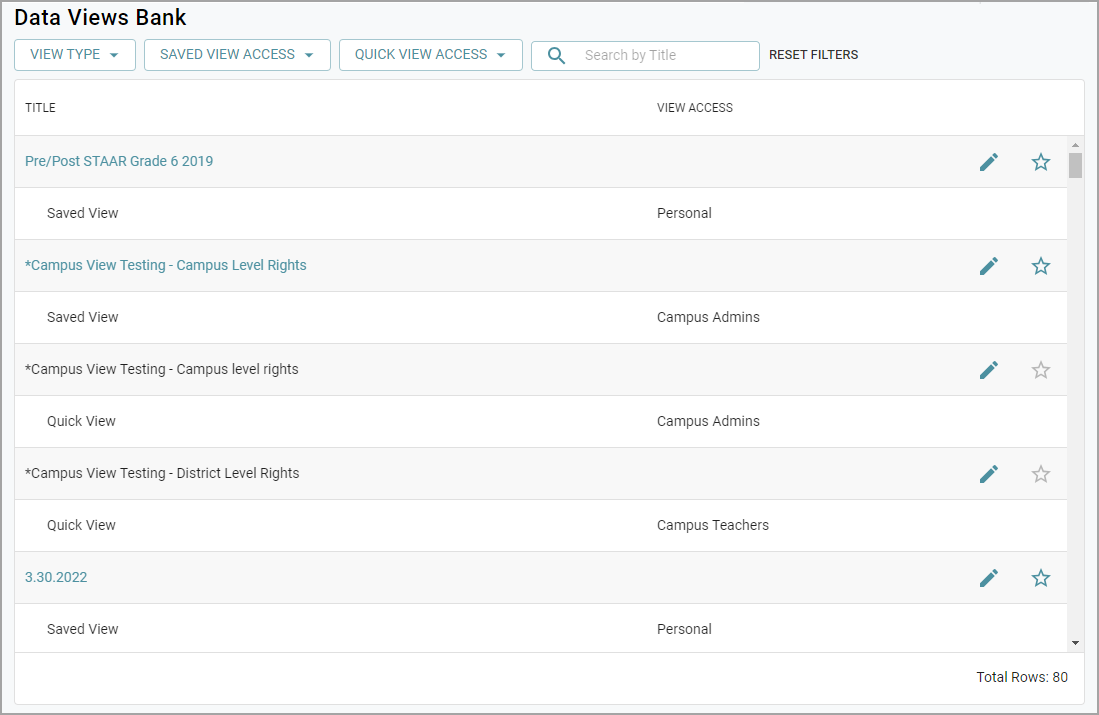Viewport: 1099px width, 715px height.
Task: Edit the Pre/Post STAAR Grade 6 2019 view
Action: [989, 162]
